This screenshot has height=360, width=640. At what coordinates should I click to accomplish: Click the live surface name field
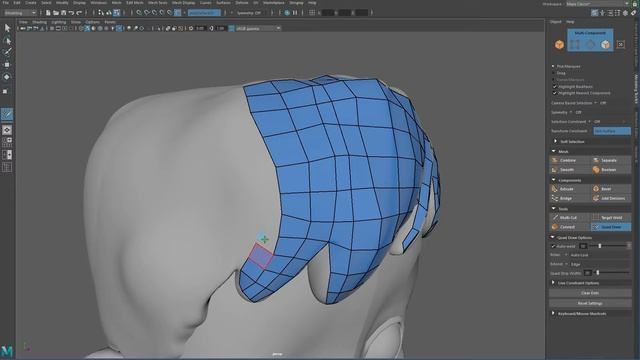coord(204,13)
